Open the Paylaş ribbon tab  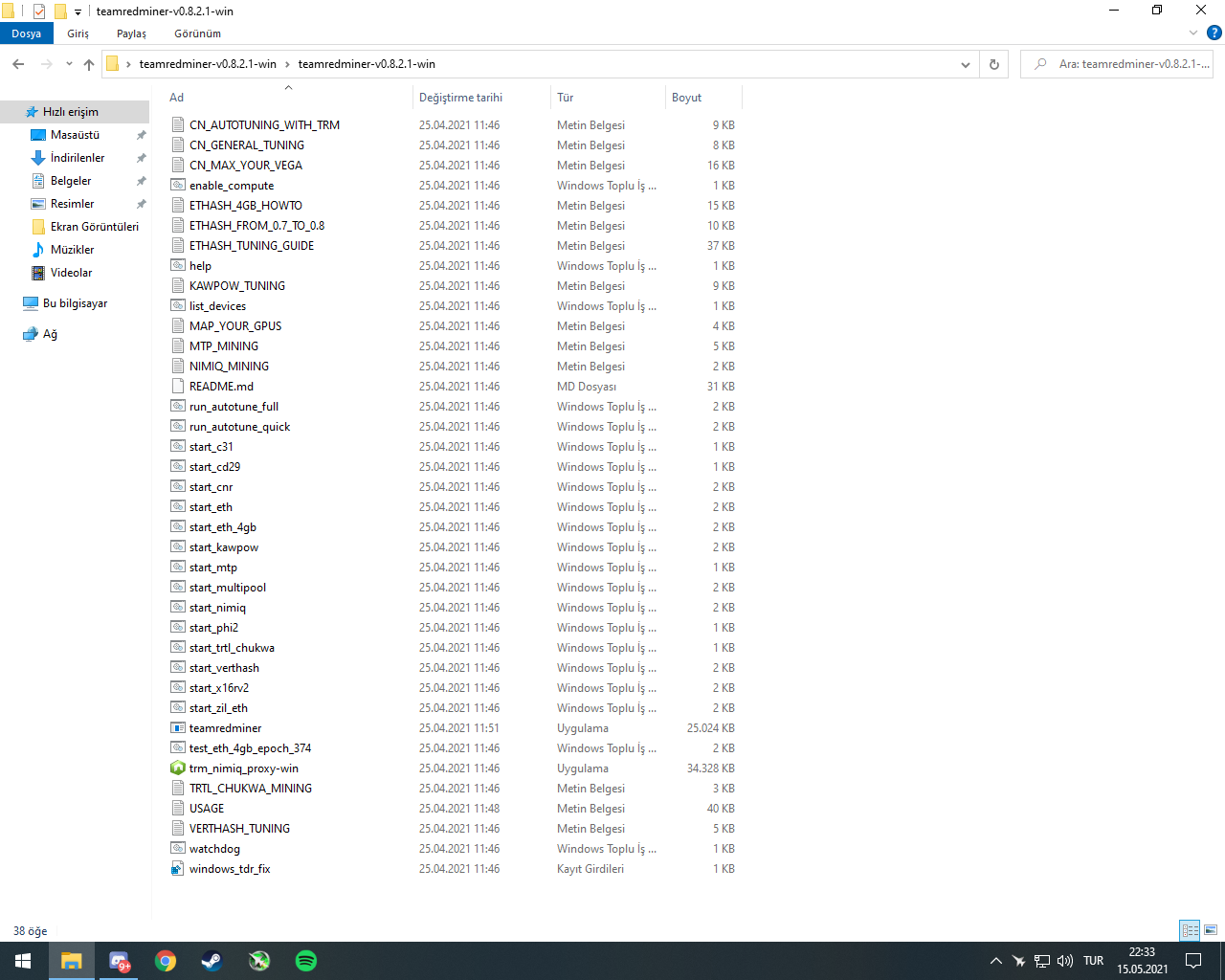click(x=131, y=33)
